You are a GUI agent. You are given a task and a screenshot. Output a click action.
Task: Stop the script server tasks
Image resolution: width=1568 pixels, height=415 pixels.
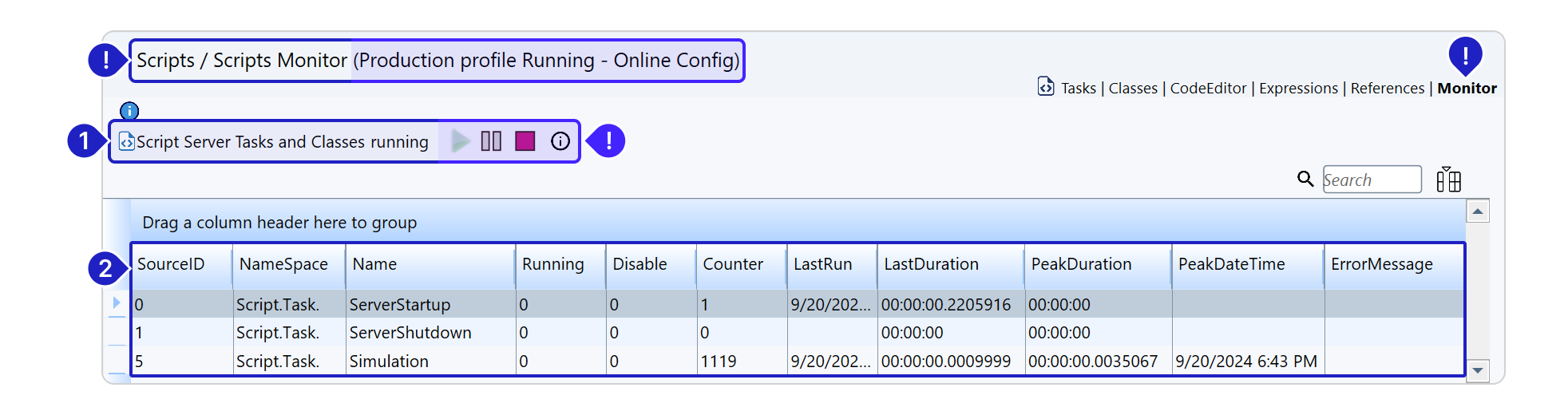pos(525,141)
